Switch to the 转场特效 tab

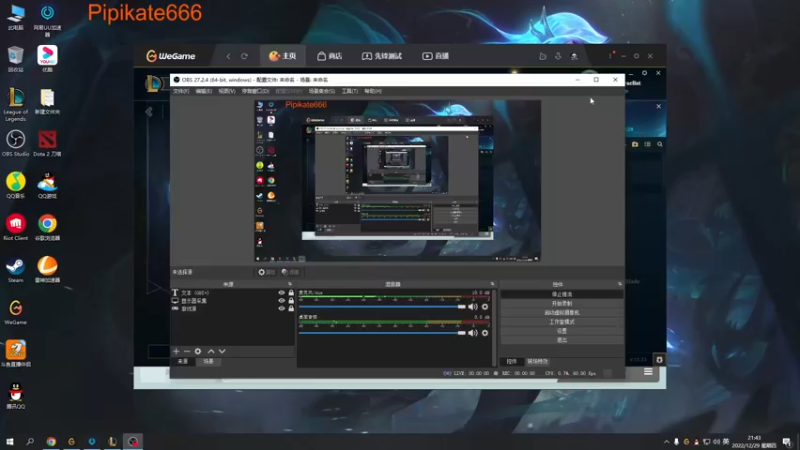pyautogui.click(x=537, y=361)
